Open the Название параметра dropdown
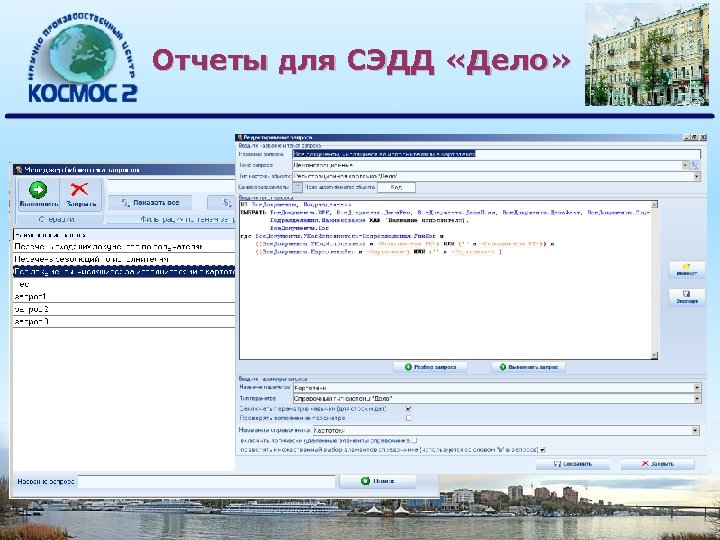 click(697, 388)
